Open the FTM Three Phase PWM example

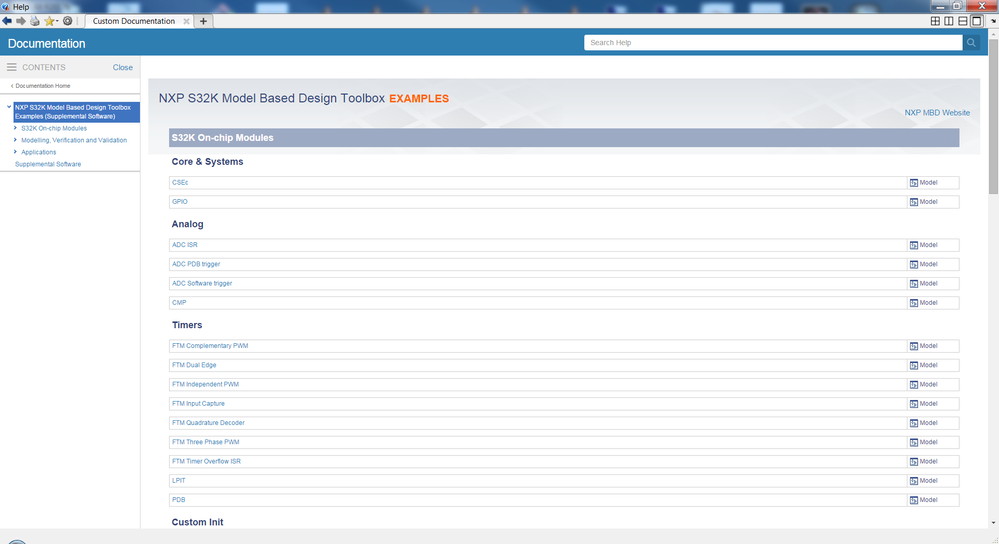coord(205,442)
